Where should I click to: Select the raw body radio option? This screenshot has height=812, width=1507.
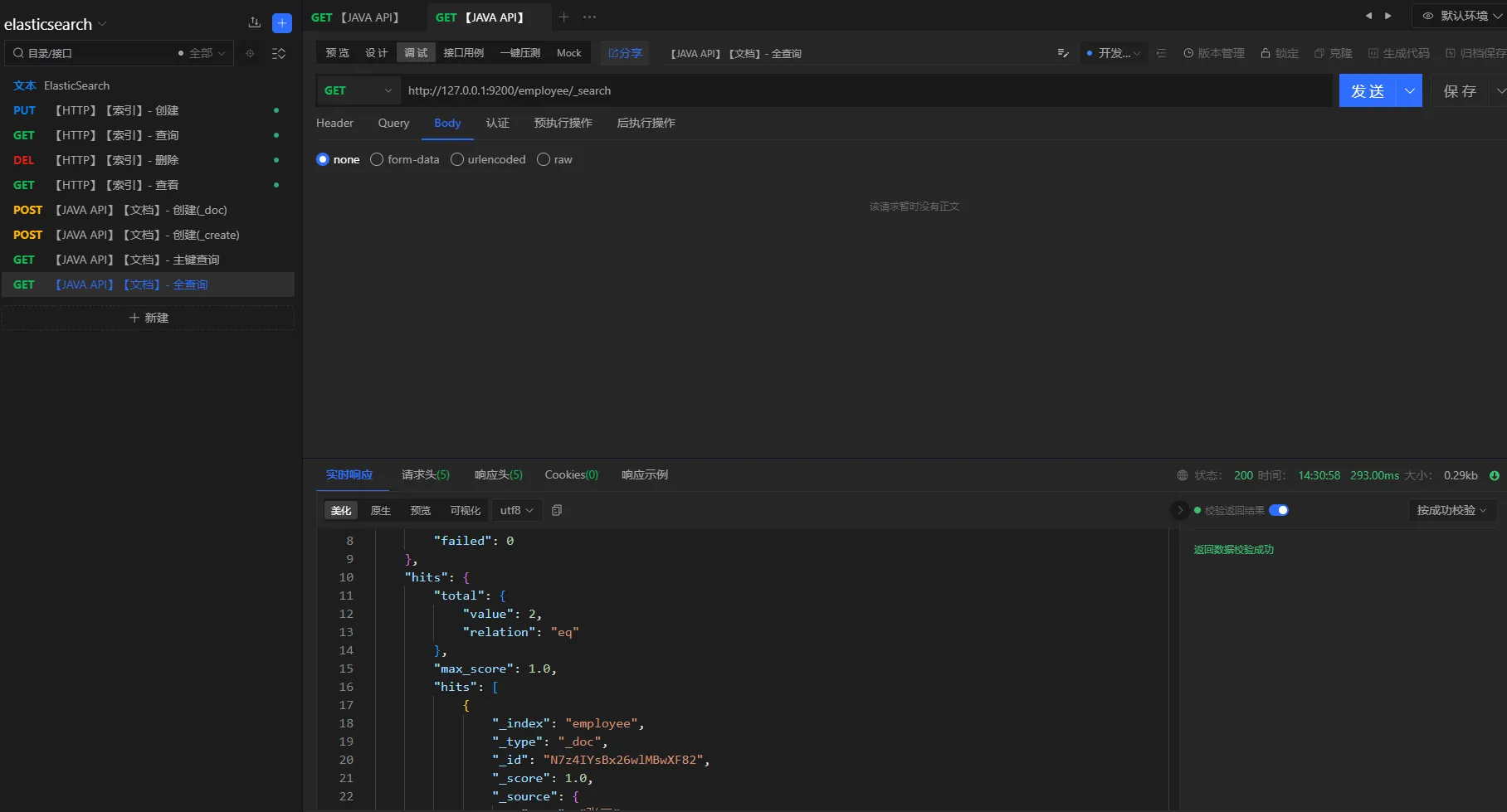tap(544, 159)
